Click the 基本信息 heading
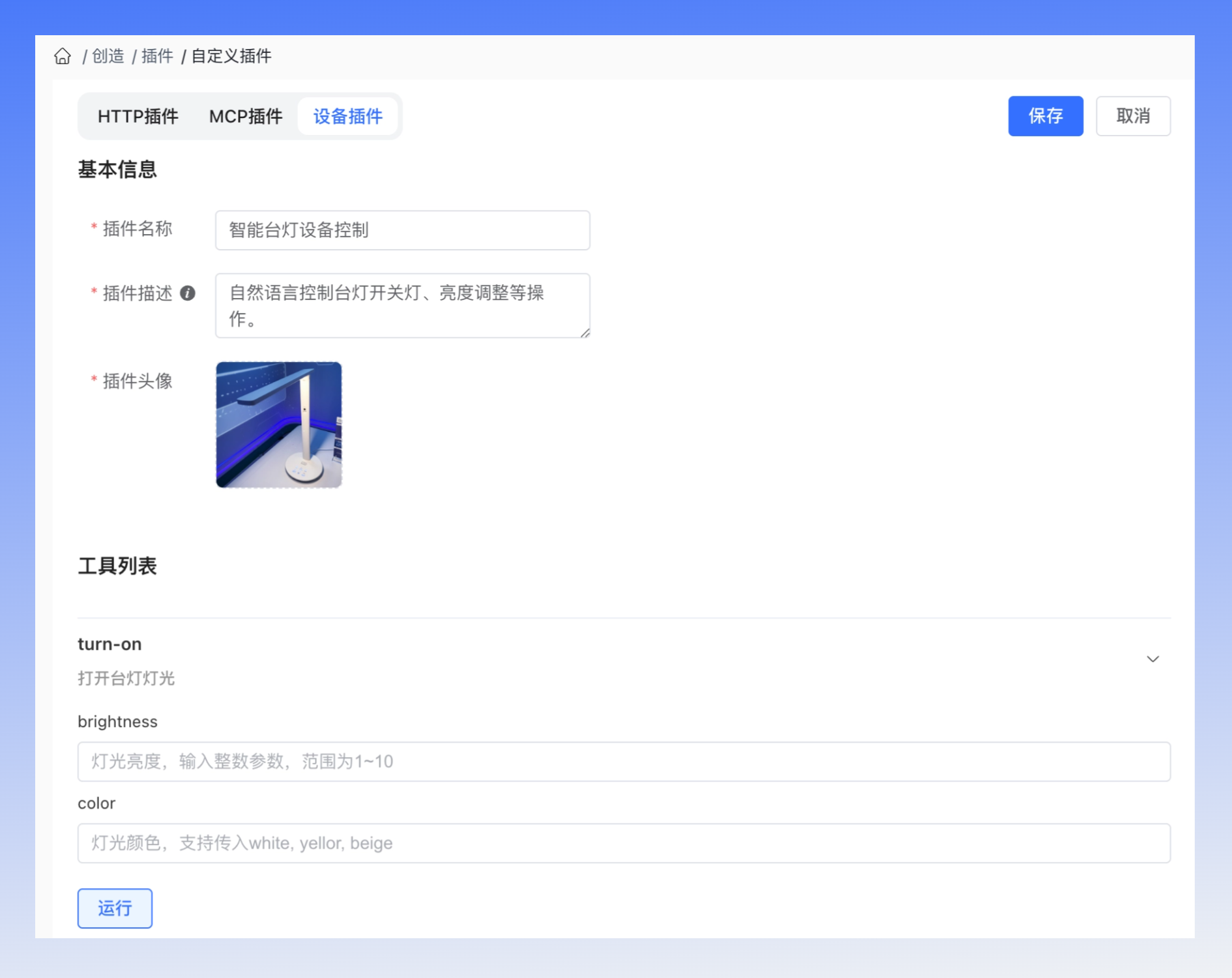Screen dimensions: 1232x978 [117, 170]
